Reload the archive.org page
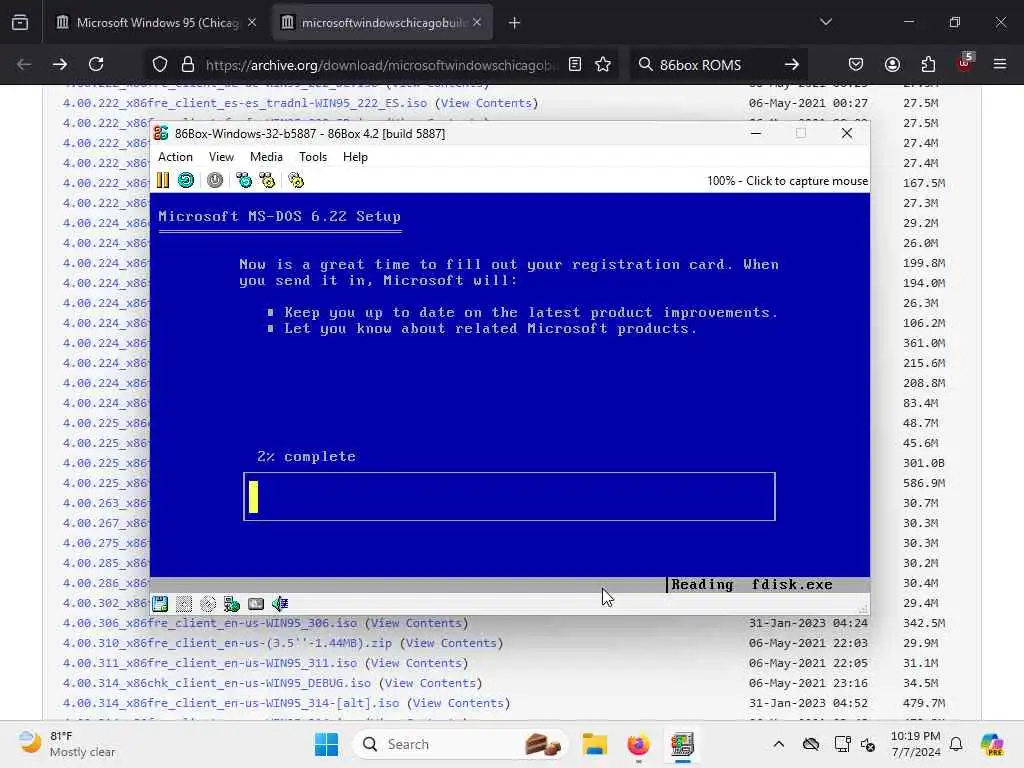The height and width of the screenshot is (768, 1024). 96,64
